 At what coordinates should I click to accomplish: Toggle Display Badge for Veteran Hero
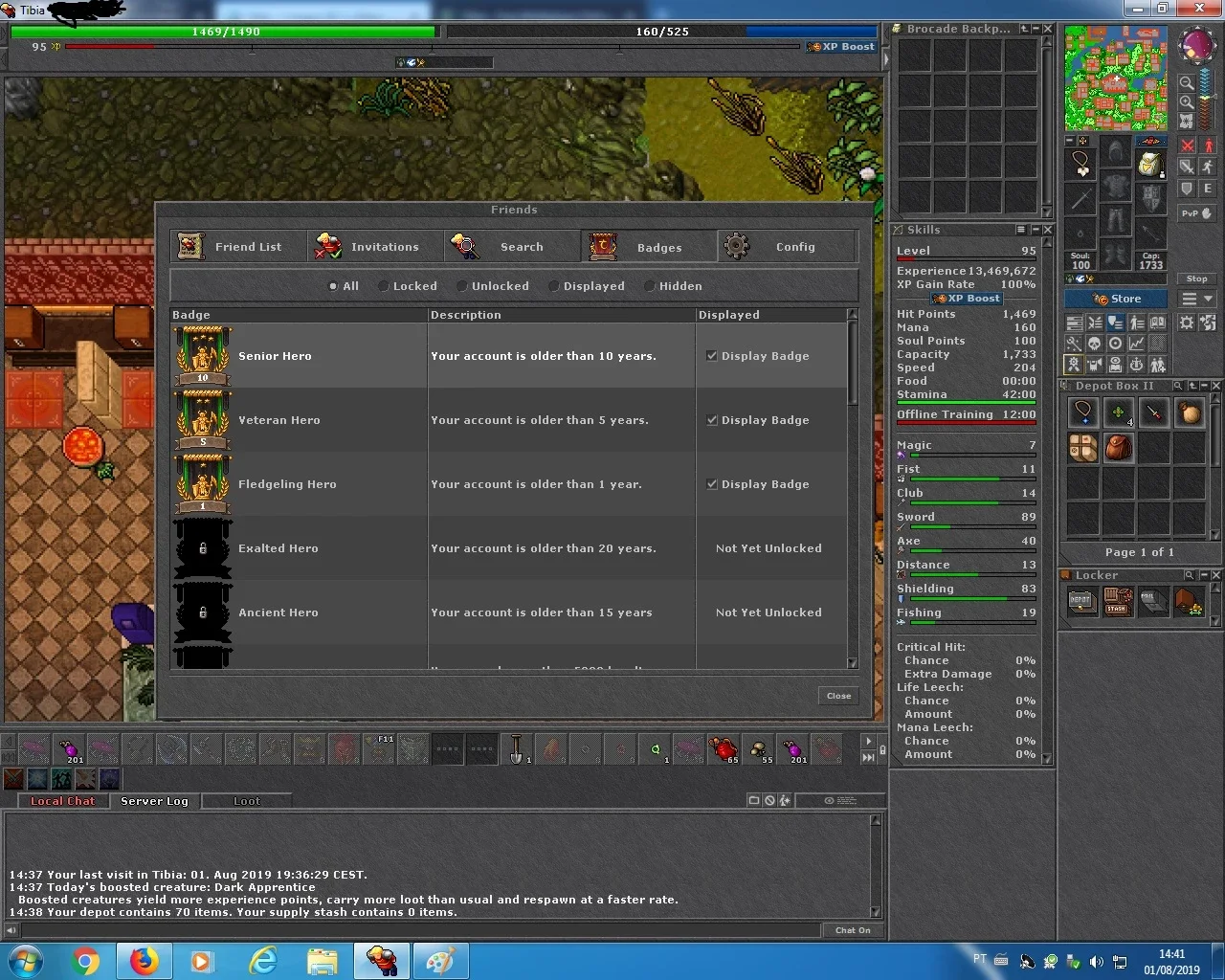click(711, 420)
